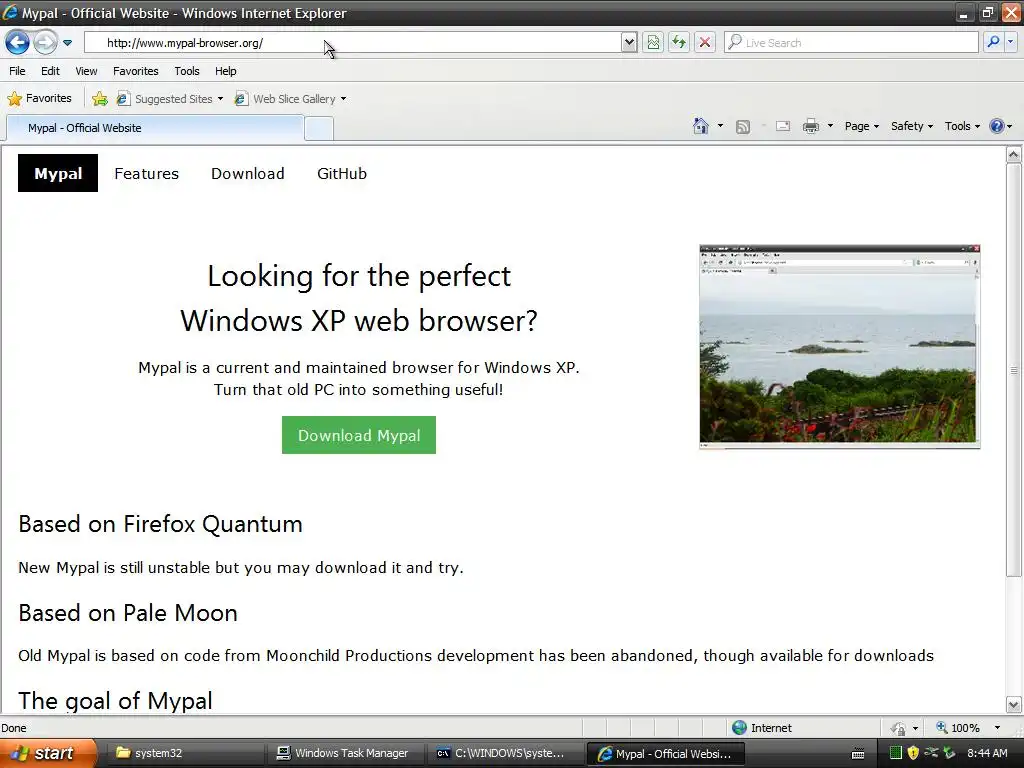The height and width of the screenshot is (768, 1024).
Task: Open the Tools command bar menu
Action: [962, 126]
